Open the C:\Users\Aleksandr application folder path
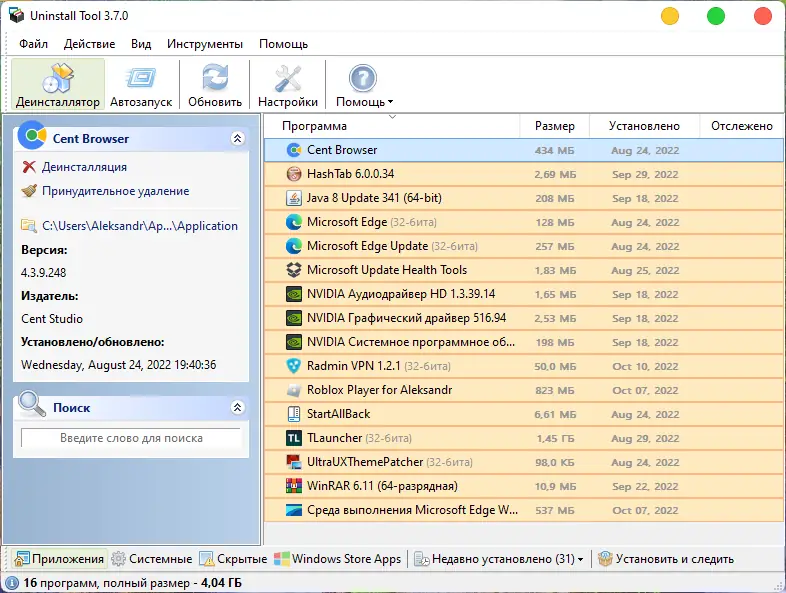 click(x=140, y=226)
